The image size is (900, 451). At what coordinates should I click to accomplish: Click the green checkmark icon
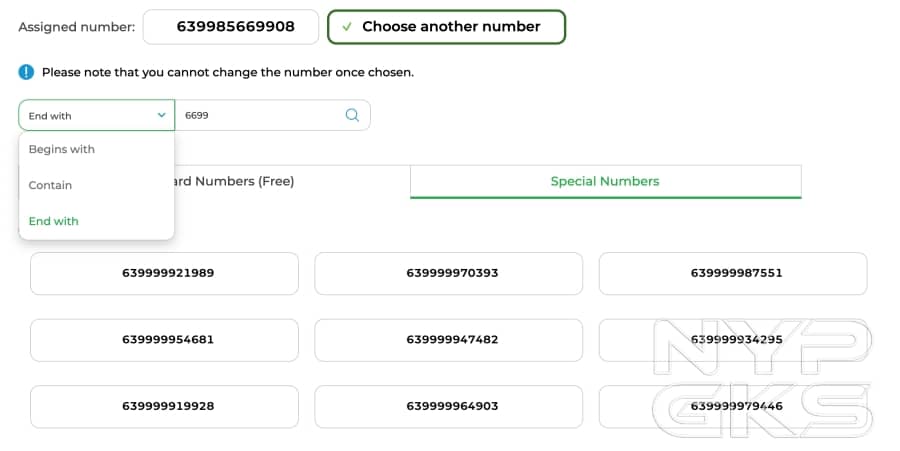(346, 27)
